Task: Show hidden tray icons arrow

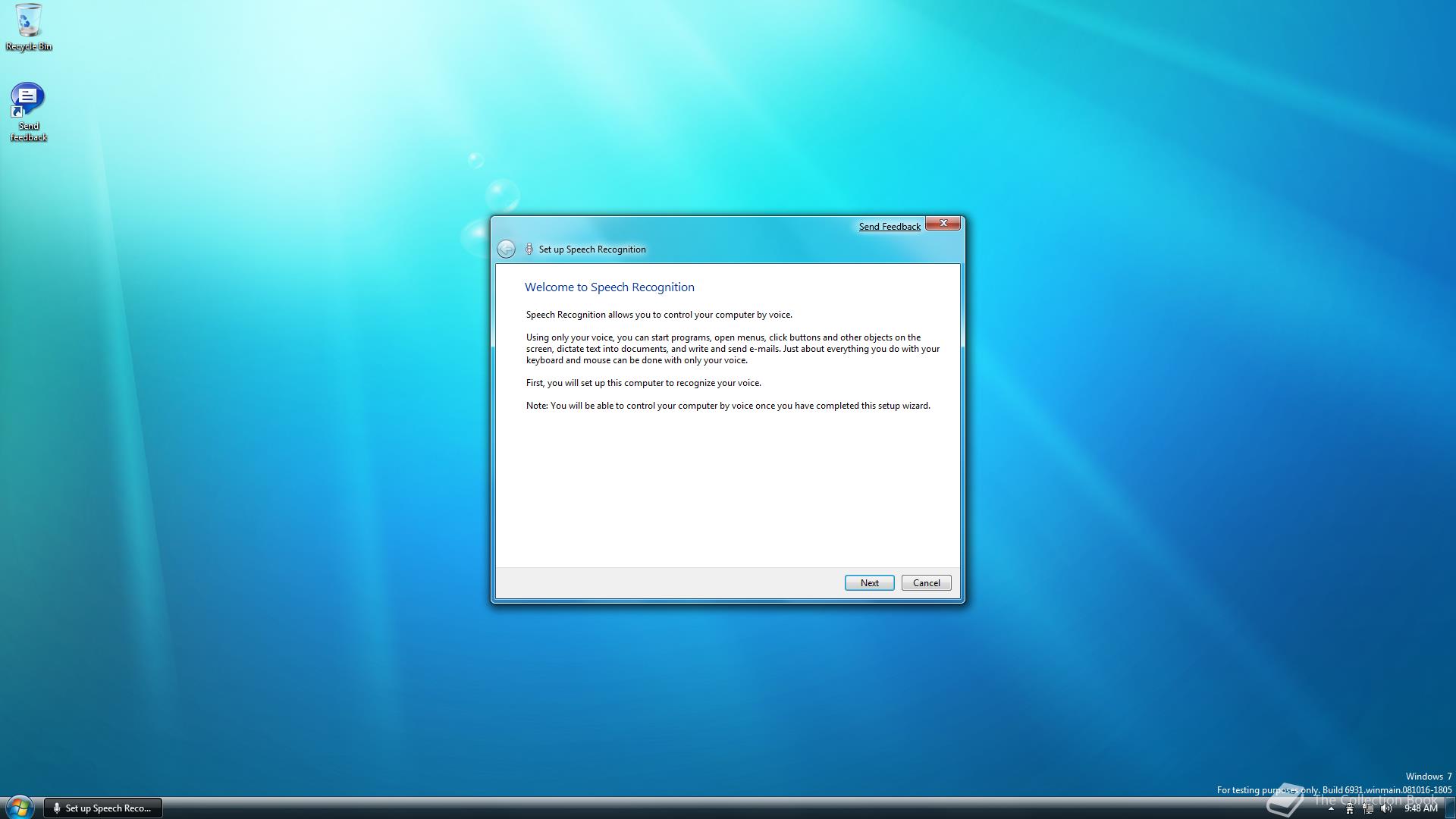Action: 1331,808
